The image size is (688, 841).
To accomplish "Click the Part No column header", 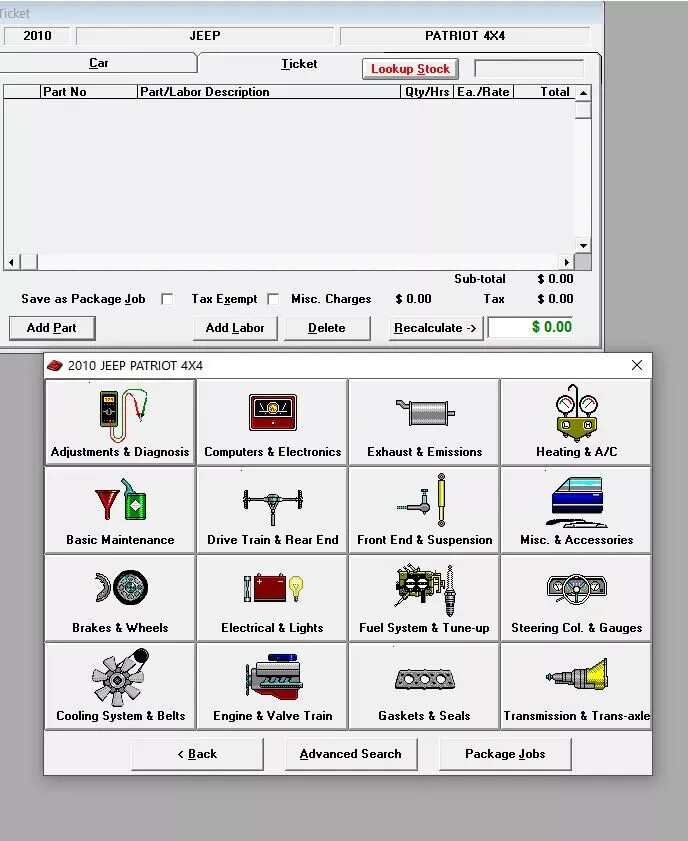I will tap(89, 92).
